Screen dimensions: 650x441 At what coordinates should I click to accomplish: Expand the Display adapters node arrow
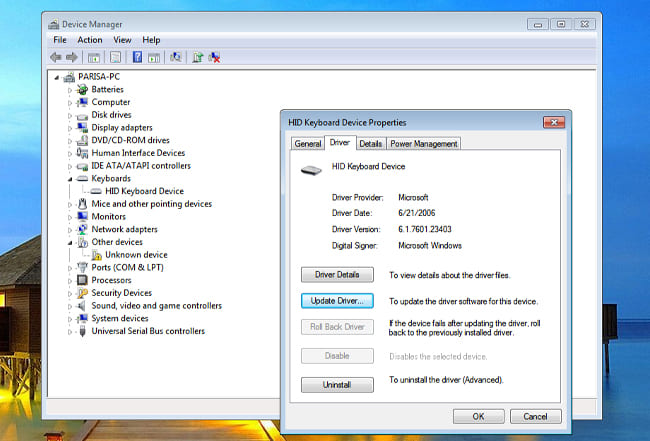[x=70, y=128]
